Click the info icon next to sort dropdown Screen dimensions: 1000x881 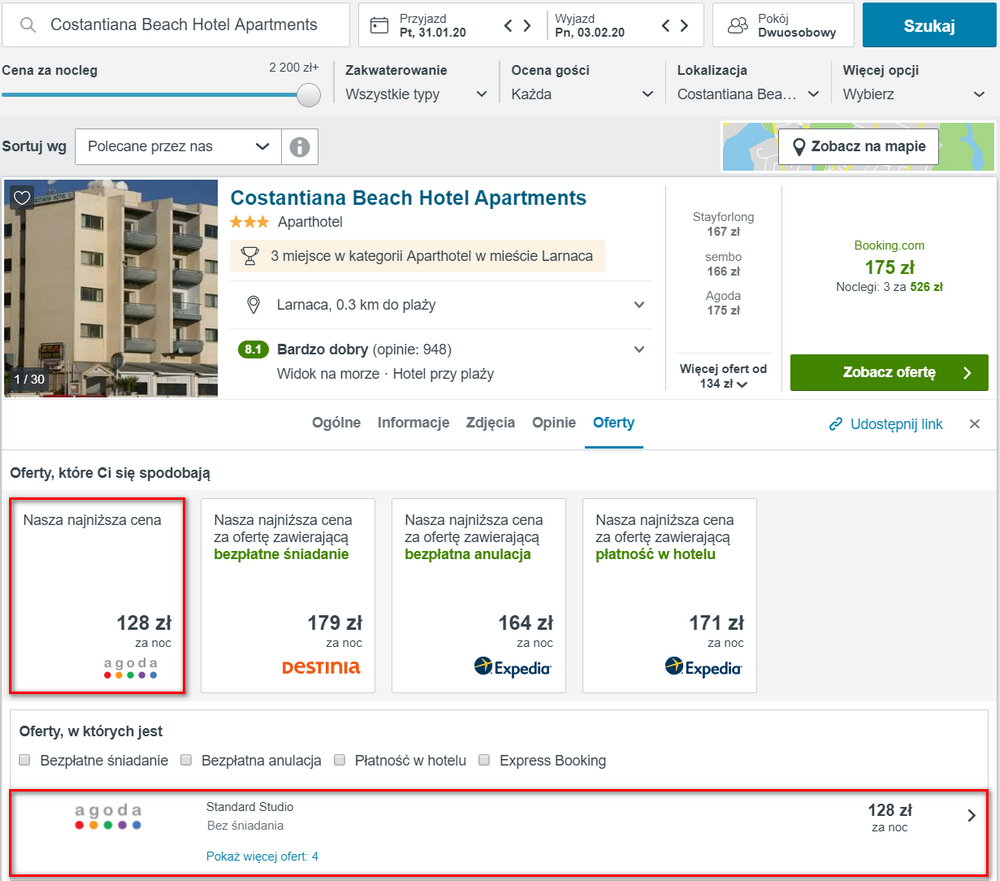click(x=299, y=147)
